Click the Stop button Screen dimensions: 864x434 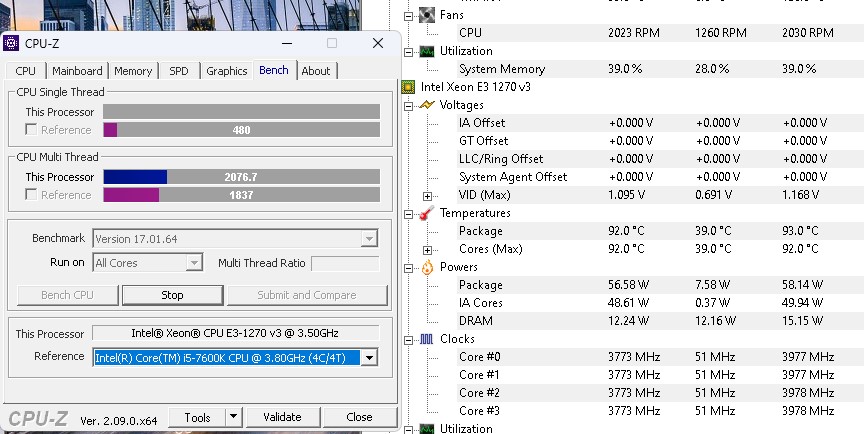point(172,295)
